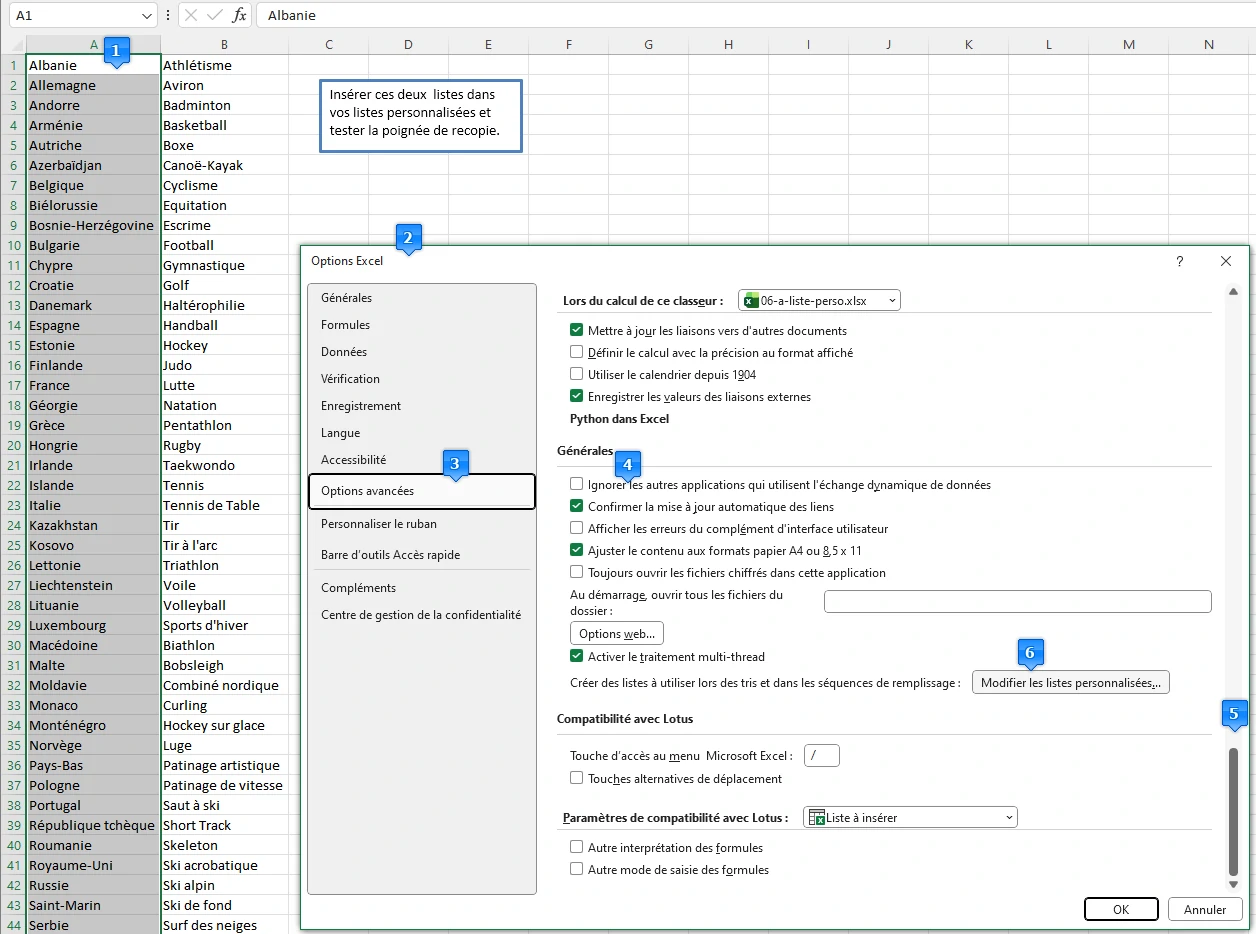
Task: Click the startup folder path input field
Action: 1016,601
